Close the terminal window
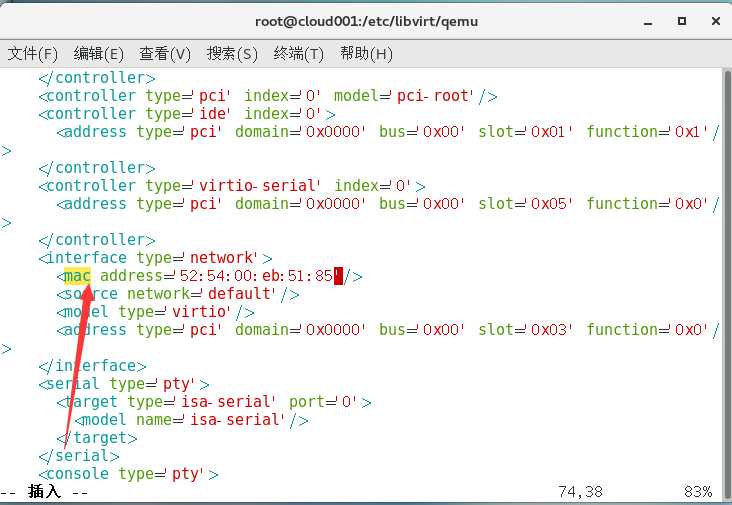This screenshot has height=505, width=732. point(716,21)
